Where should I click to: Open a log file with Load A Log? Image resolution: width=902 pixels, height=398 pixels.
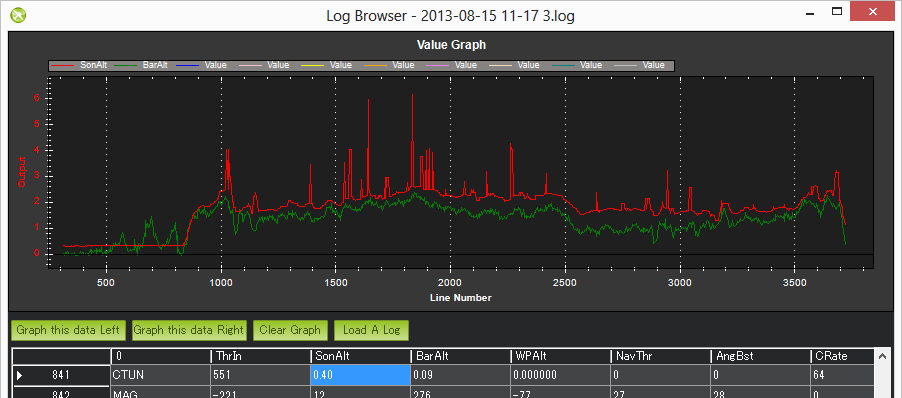pos(371,330)
